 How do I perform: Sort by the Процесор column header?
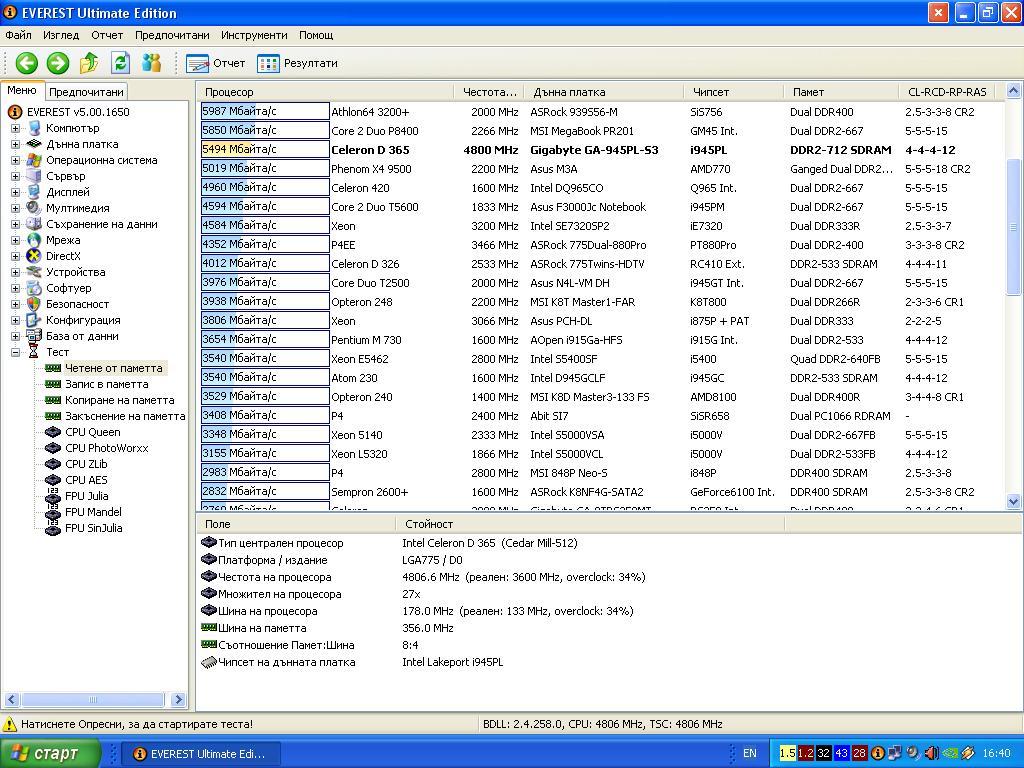(325, 92)
